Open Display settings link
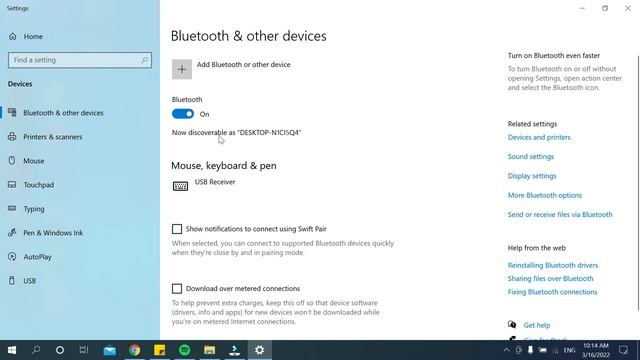640x360 pixels. 532,176
